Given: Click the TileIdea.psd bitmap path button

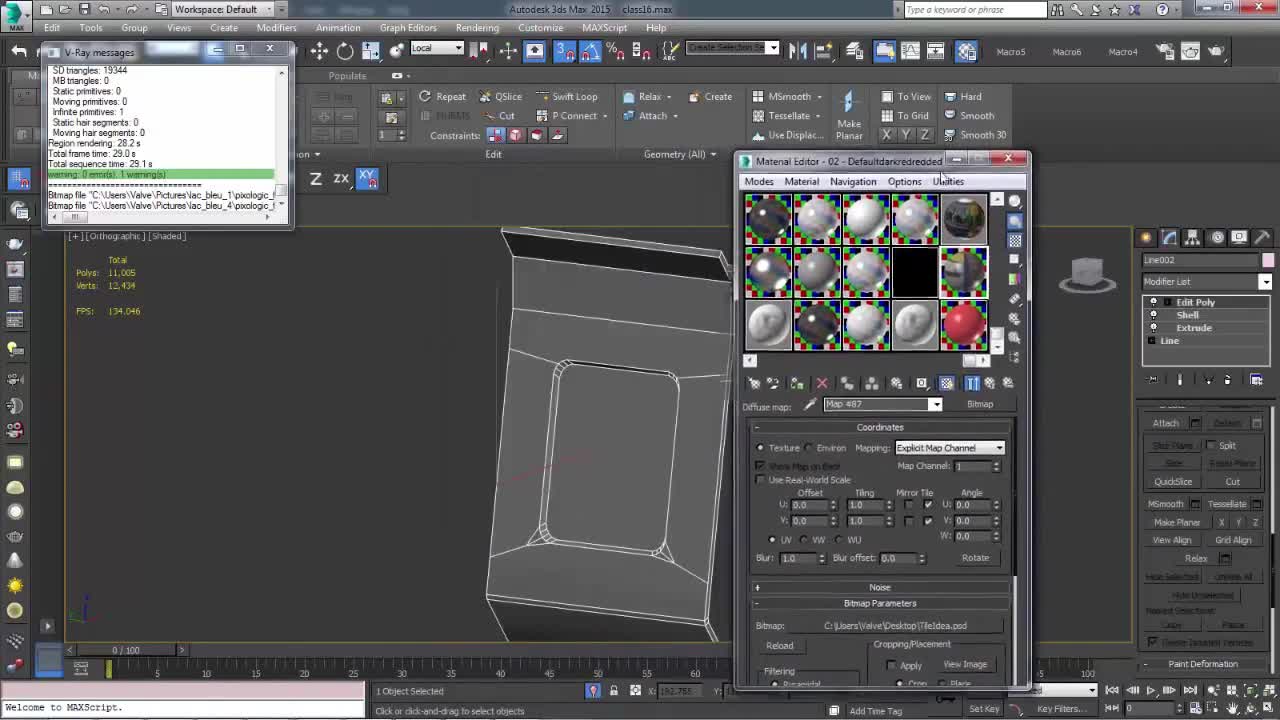Looking at the screenshot, I should coord(895,626).
